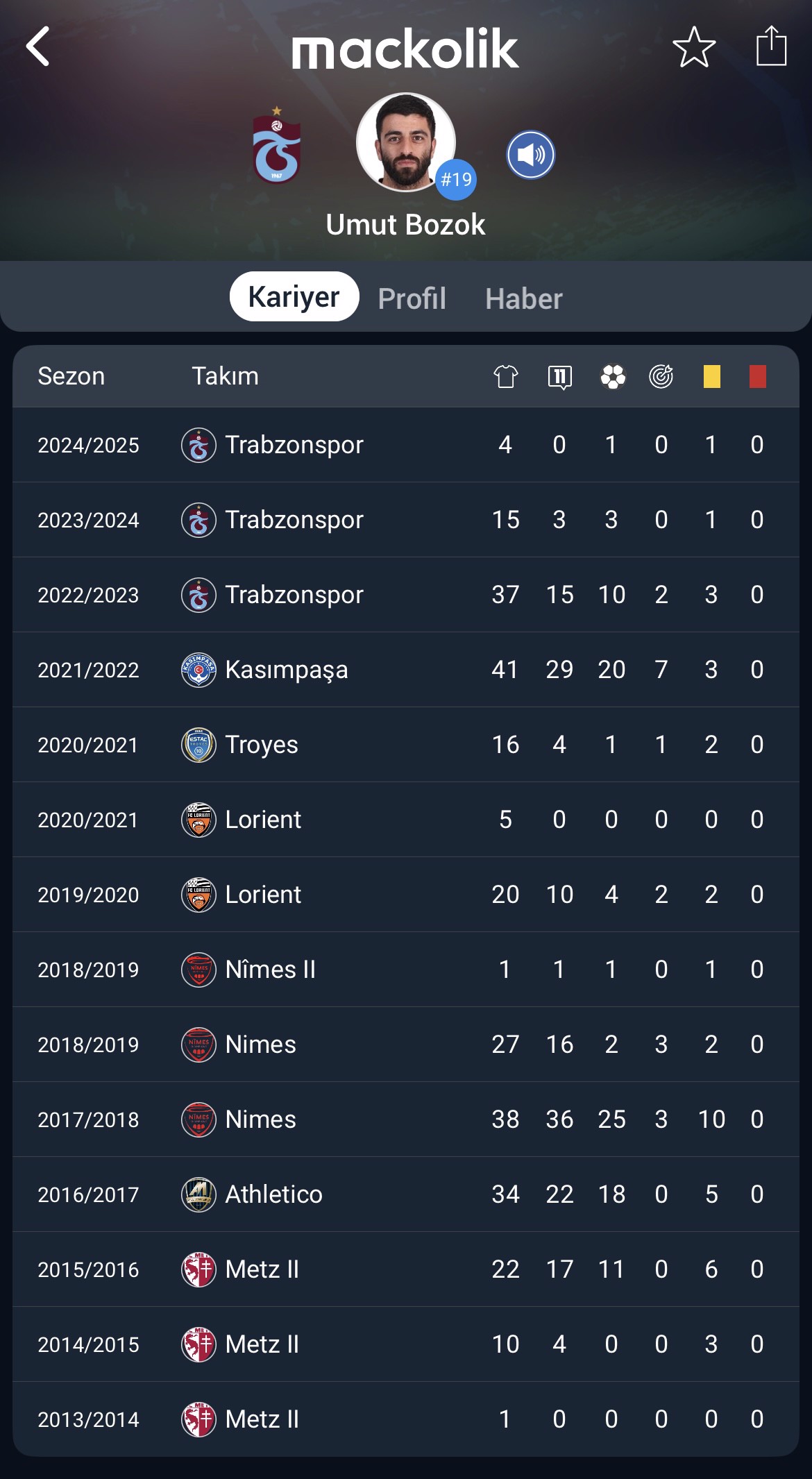Add player to favorites with star icon

[694, 47]
